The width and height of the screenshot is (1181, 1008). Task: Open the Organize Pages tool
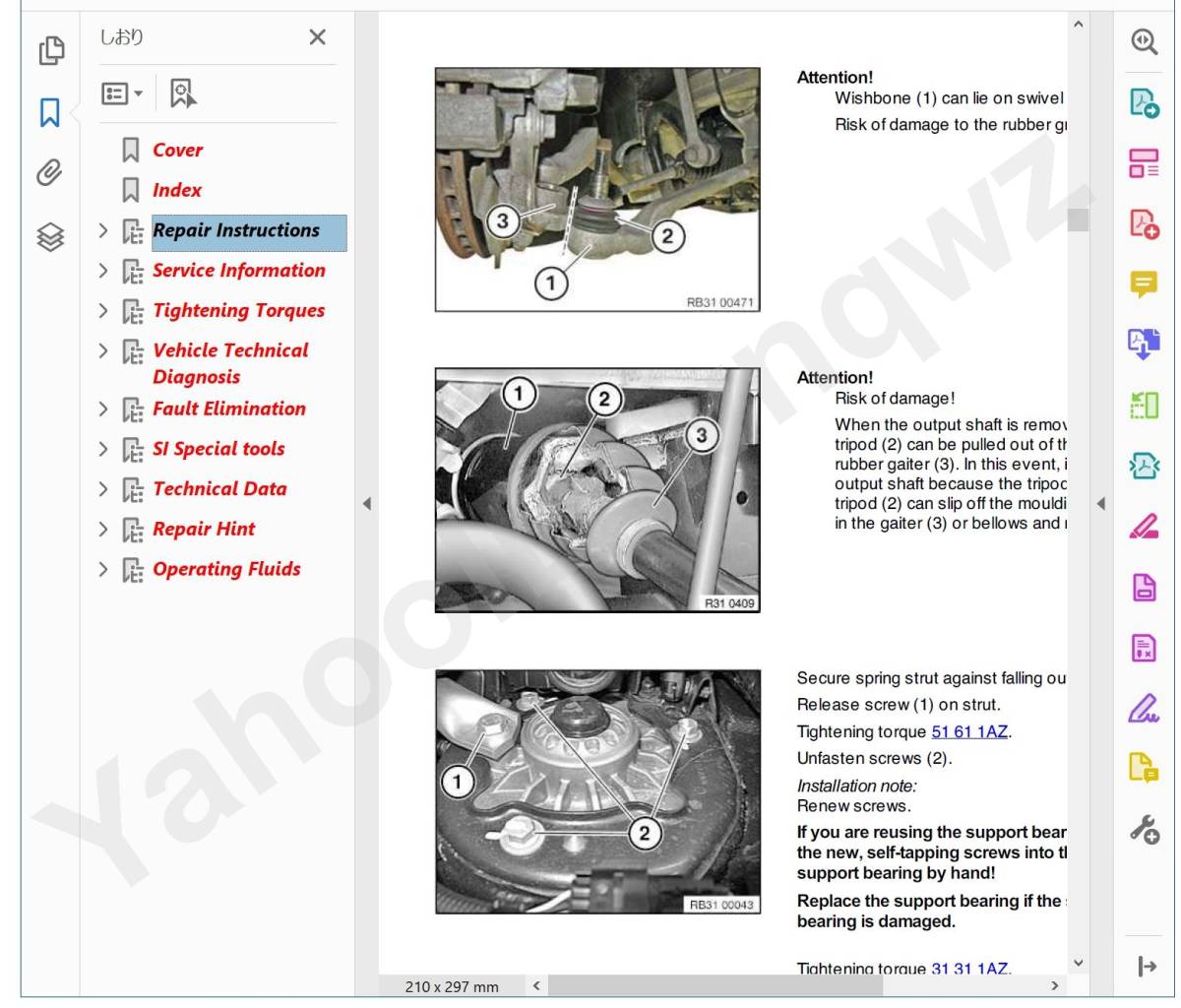pyautogui.click(x=1144, y=163)
